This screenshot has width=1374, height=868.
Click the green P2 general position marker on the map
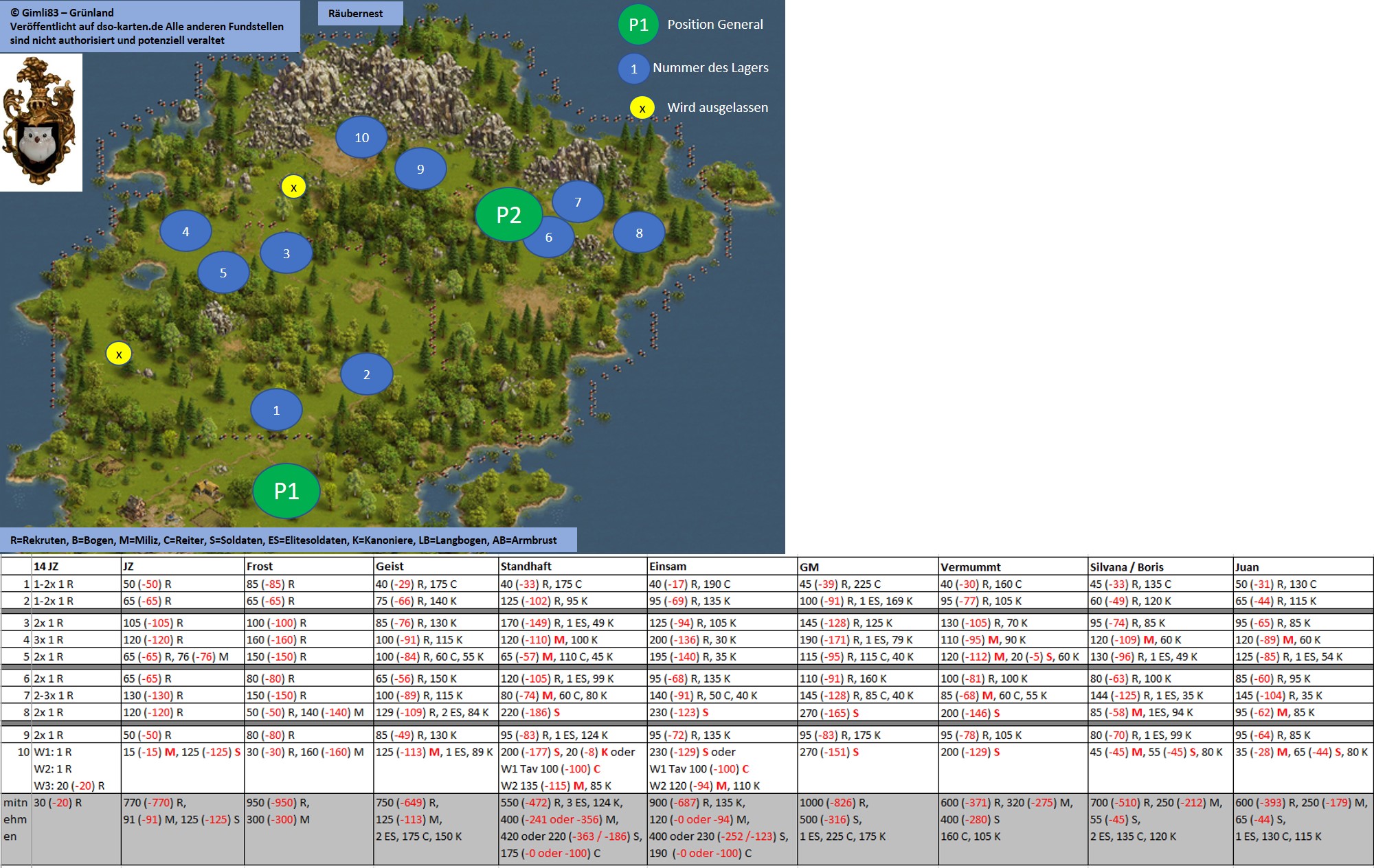[508, 215]
